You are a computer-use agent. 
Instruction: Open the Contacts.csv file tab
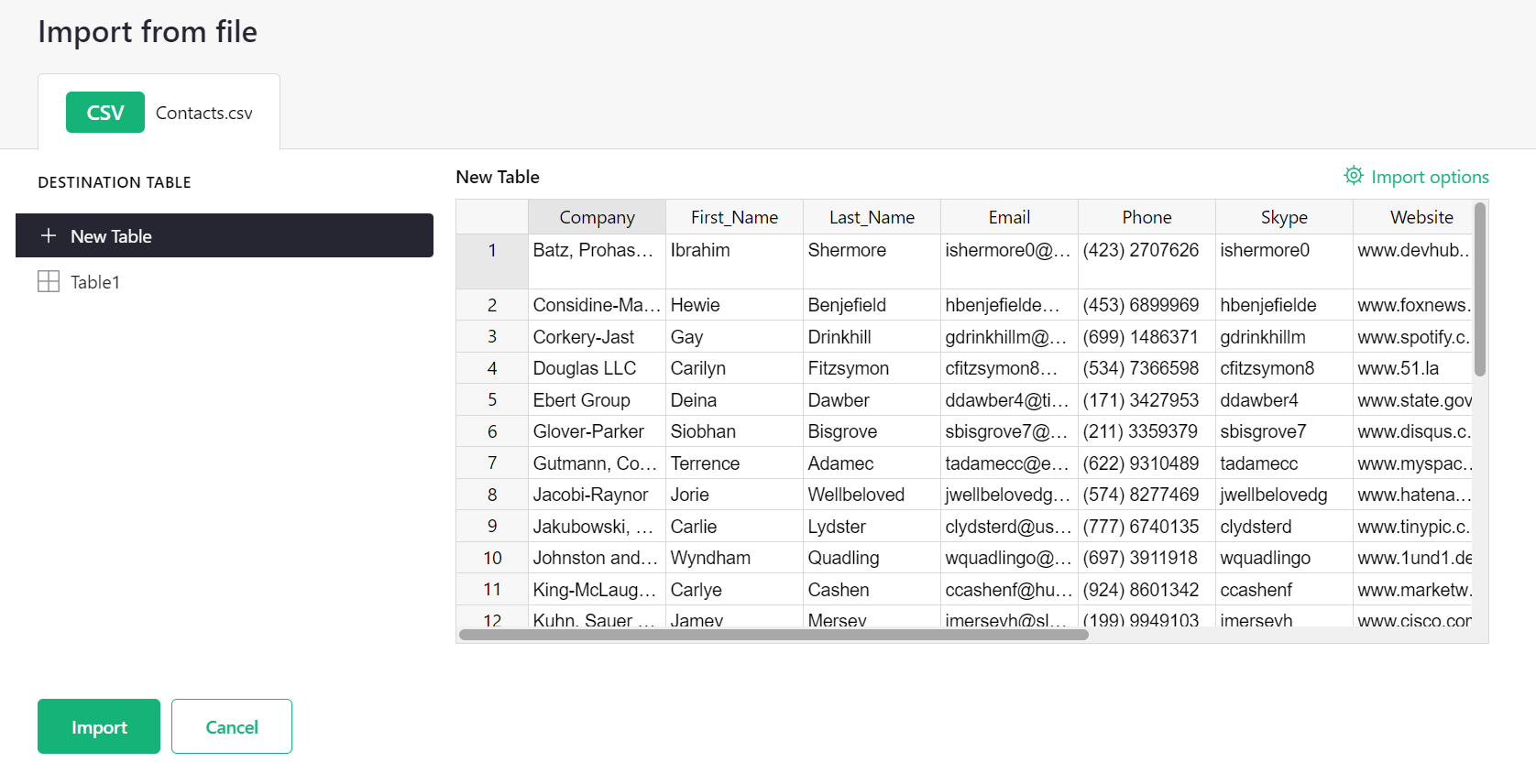203,113
